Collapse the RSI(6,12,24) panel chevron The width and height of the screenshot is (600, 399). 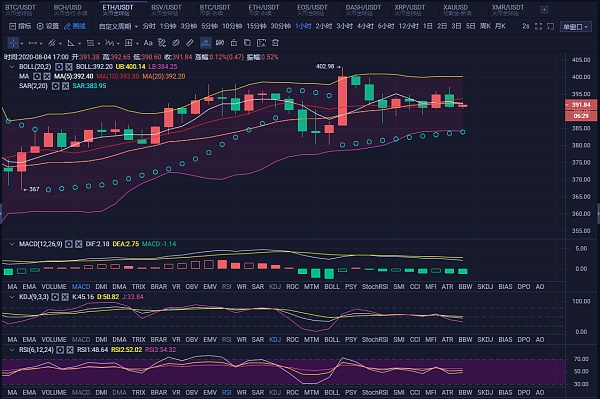pos(11,350)
